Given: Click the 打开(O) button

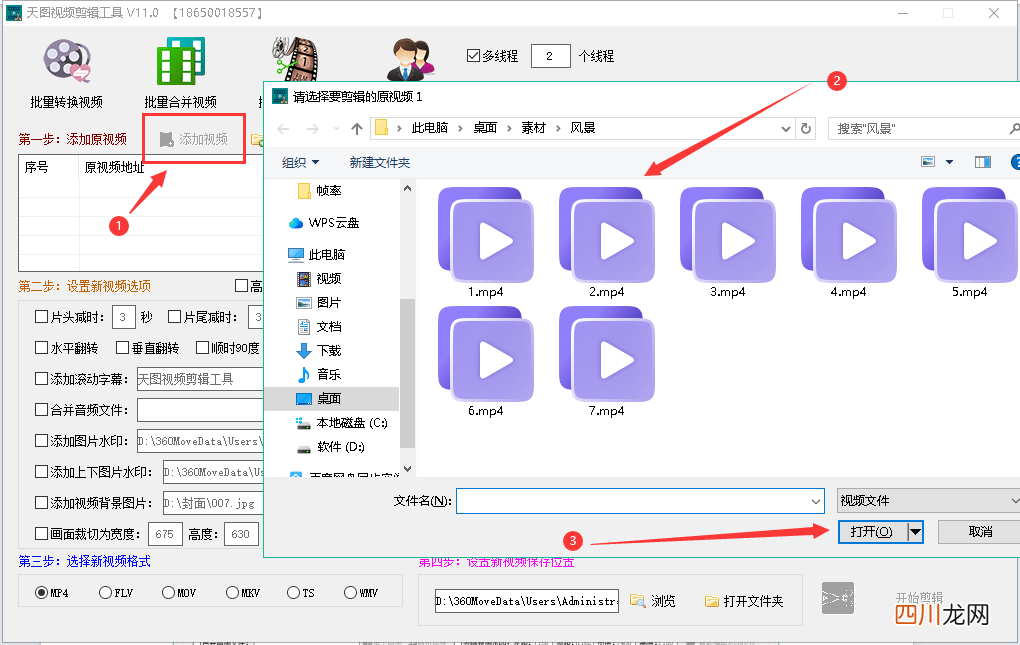Looking at the screenshot, I should (x=873, y=532).
